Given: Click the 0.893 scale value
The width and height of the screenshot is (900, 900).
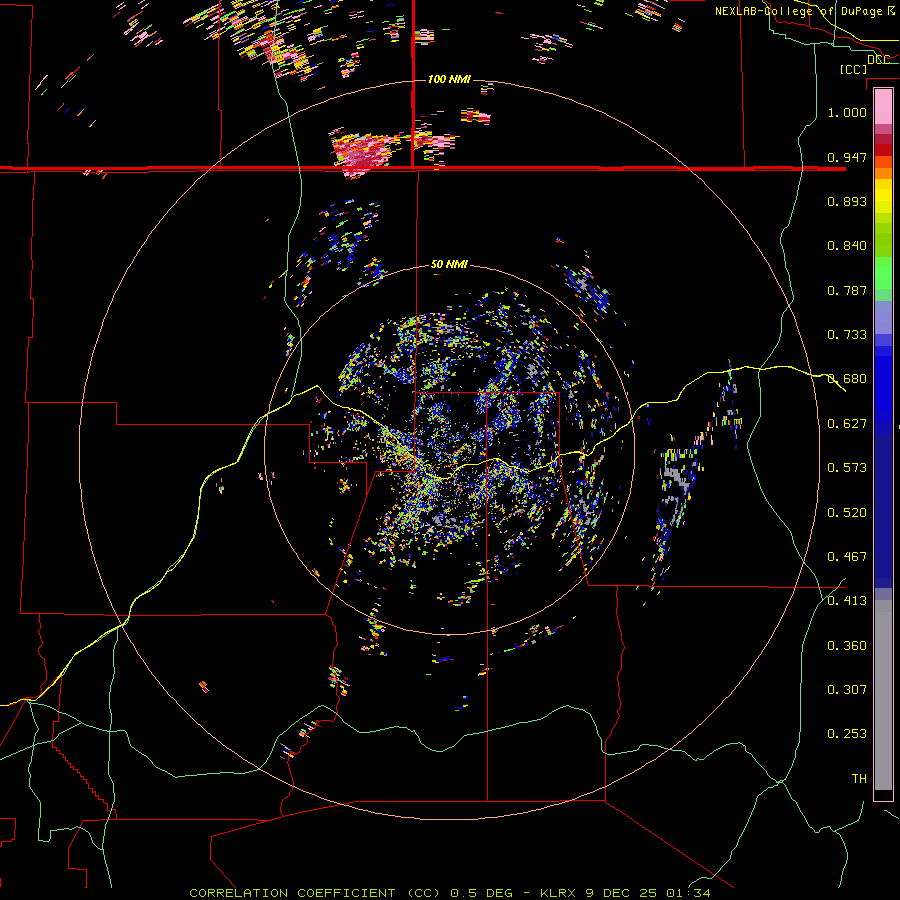Looking at the screenshot, I should 847,201.
